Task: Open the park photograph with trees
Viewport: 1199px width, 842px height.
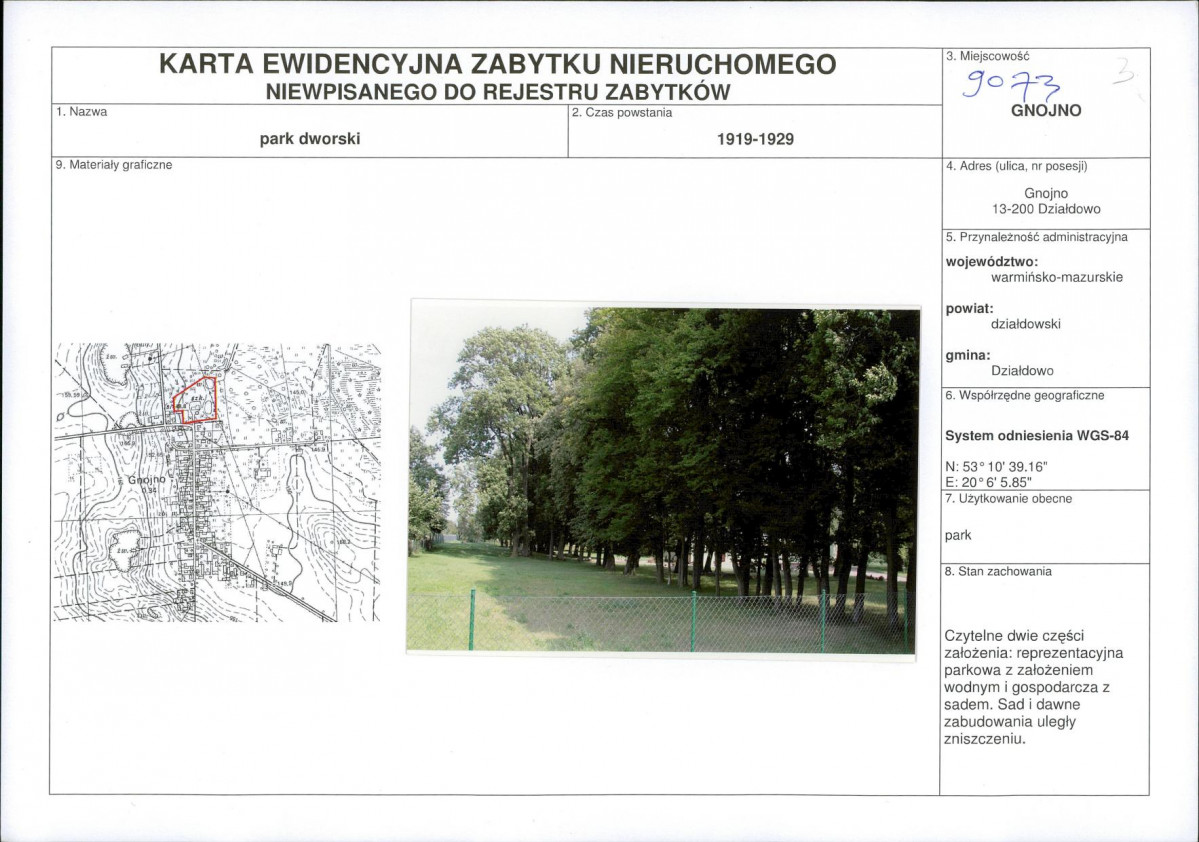Action: (x=663, y=479)
